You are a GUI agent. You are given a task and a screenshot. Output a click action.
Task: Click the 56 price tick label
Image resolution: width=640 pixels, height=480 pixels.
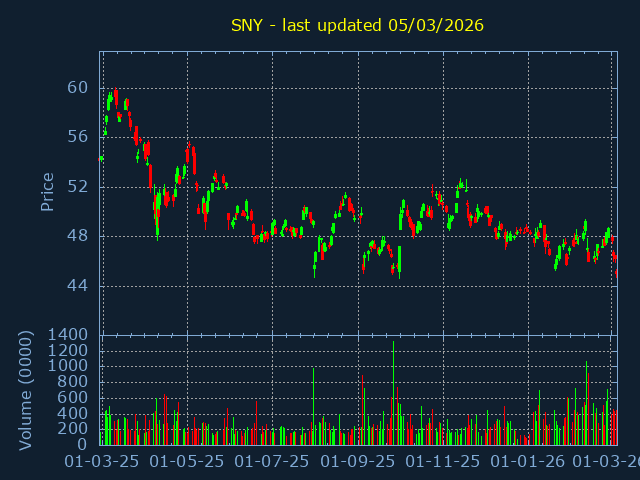pos(78,137)
